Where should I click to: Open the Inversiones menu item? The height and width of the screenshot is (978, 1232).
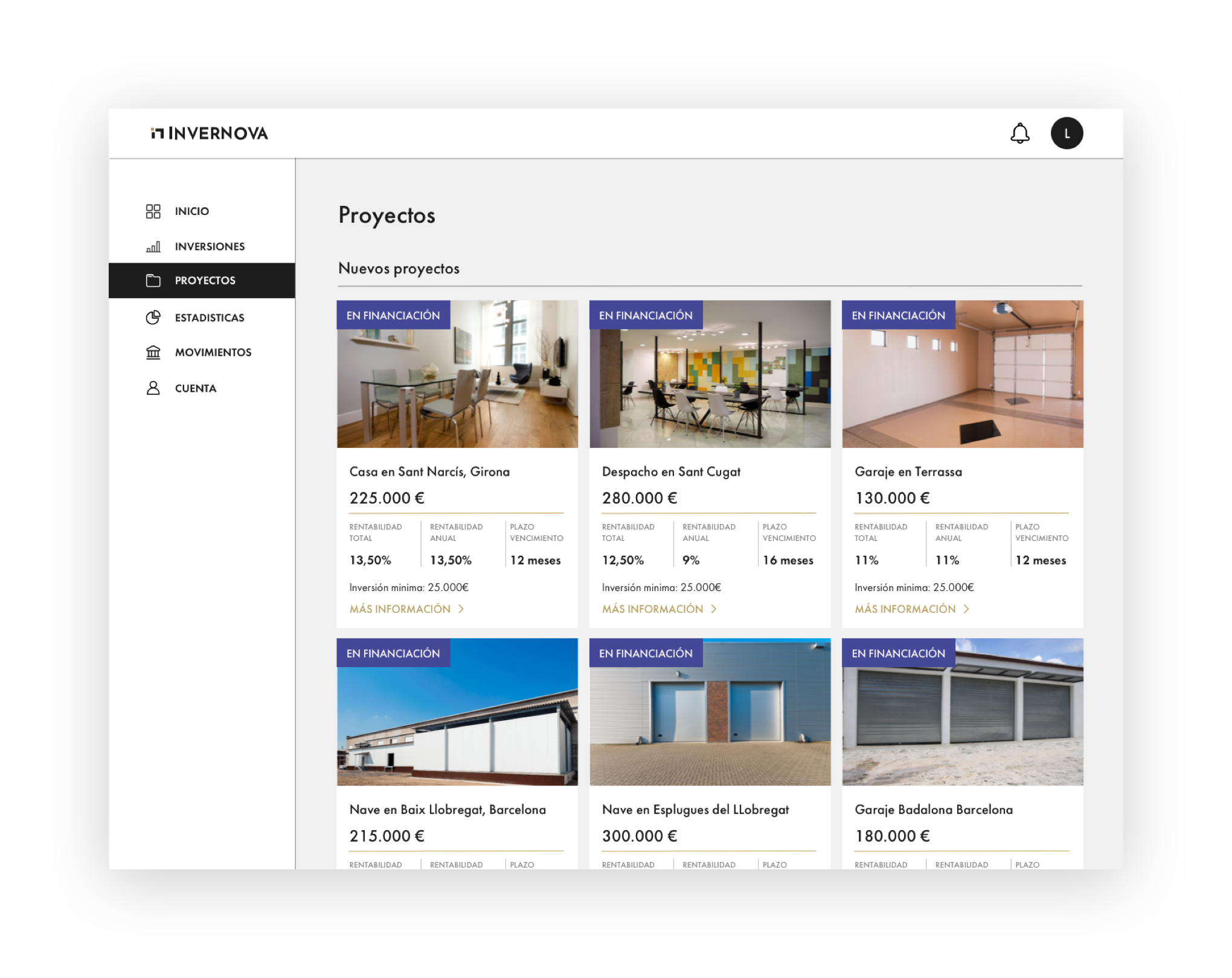coord(210,246)
